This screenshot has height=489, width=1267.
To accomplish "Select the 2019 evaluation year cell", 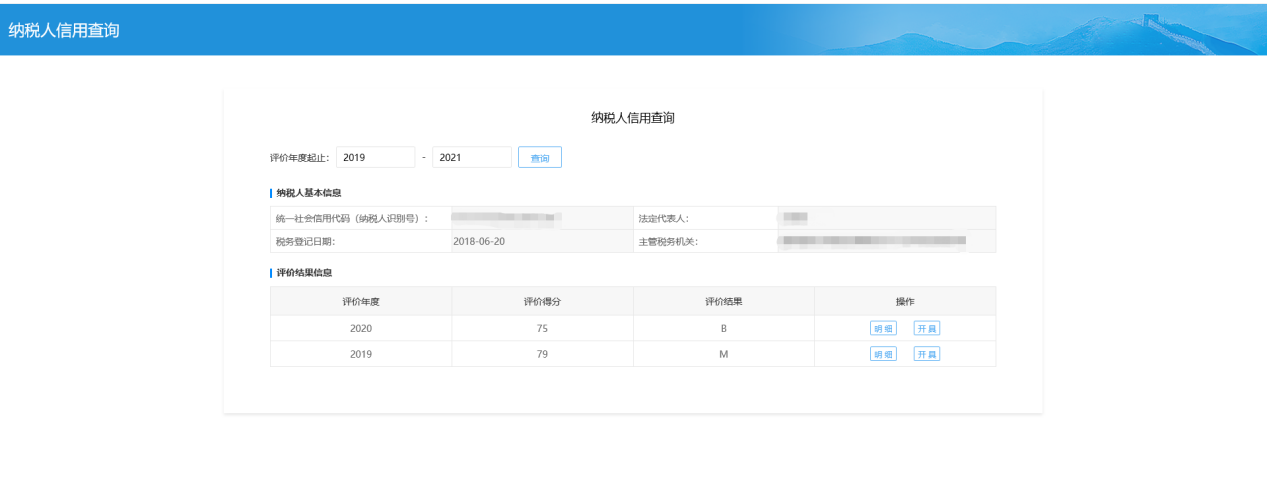I will pos(361,354).
